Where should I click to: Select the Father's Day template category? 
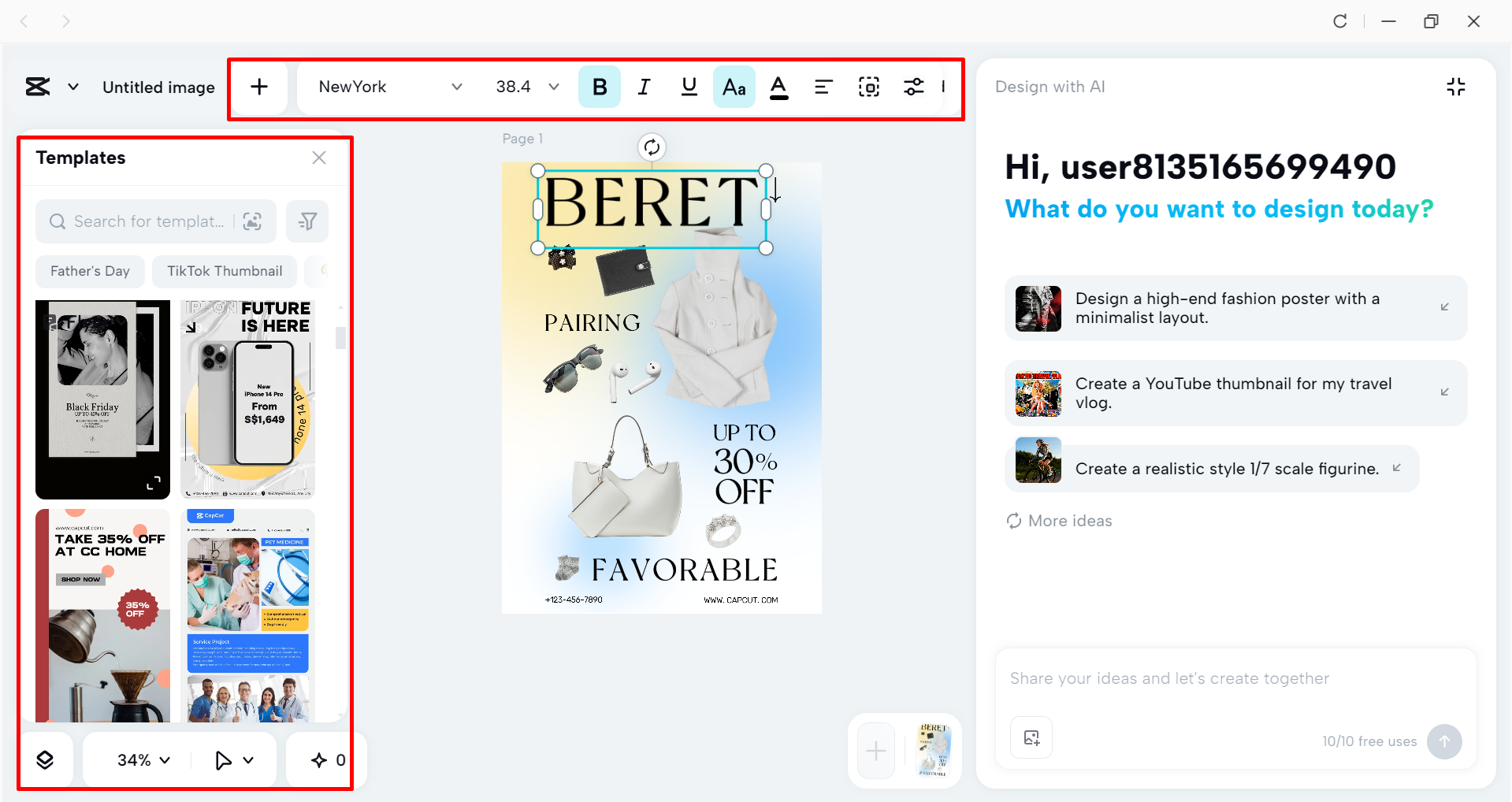[89, 271]
